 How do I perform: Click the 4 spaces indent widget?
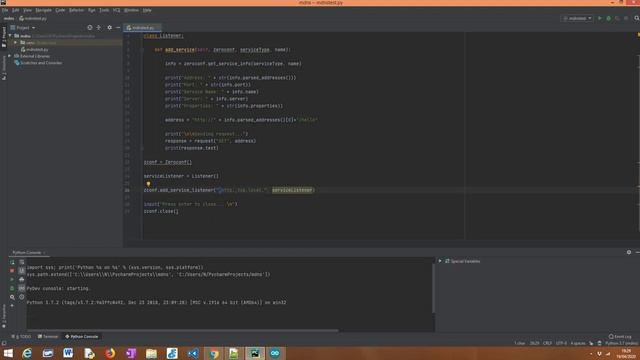(x=578, y=343)
